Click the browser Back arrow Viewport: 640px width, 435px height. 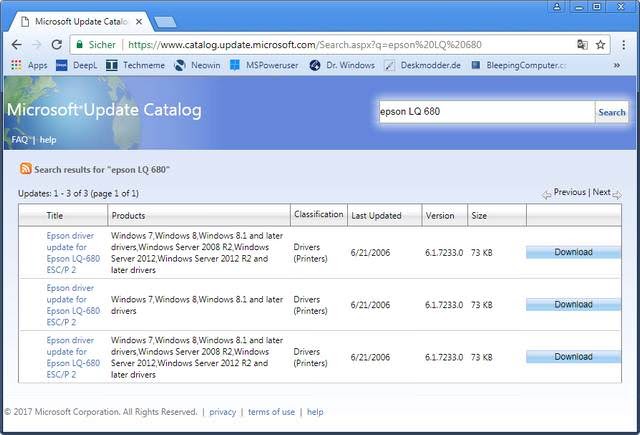17,44
